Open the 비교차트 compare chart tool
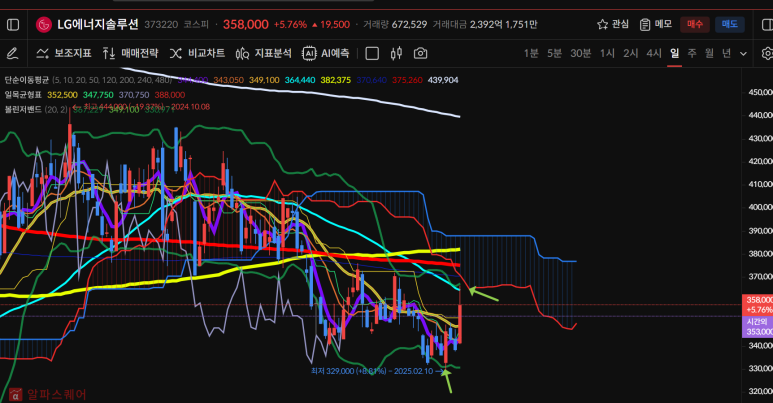 [197, 53]
